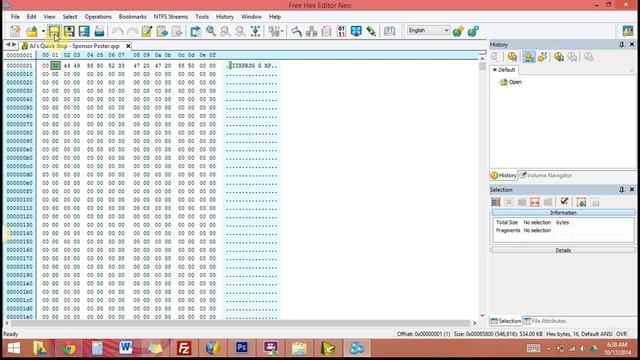Open the Window menu
640x360 pixels.
(251, 17)
